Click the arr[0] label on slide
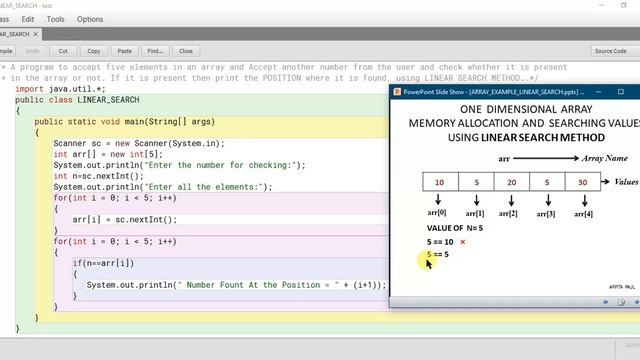Screen dimensions: 640x360 [x=437, y=213]
